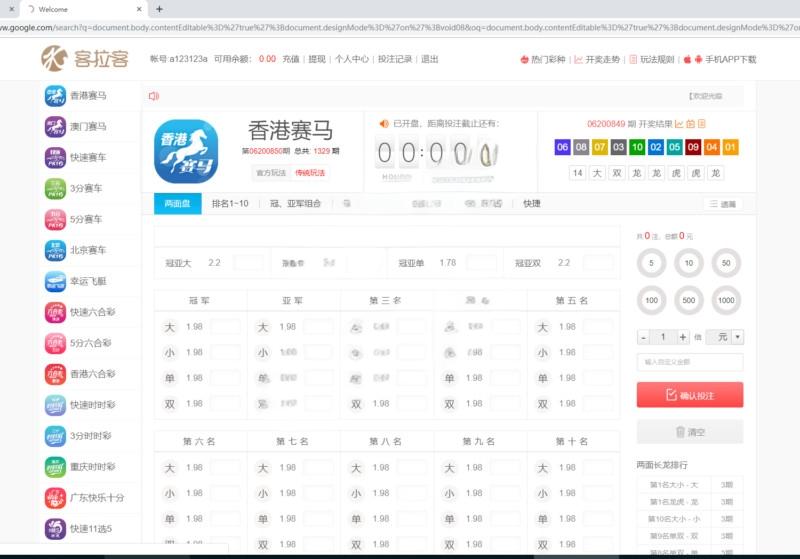Open the 元 currency unit dropdown
The width and height of the screenshot is (800, 559).
(x=724, y=337)
